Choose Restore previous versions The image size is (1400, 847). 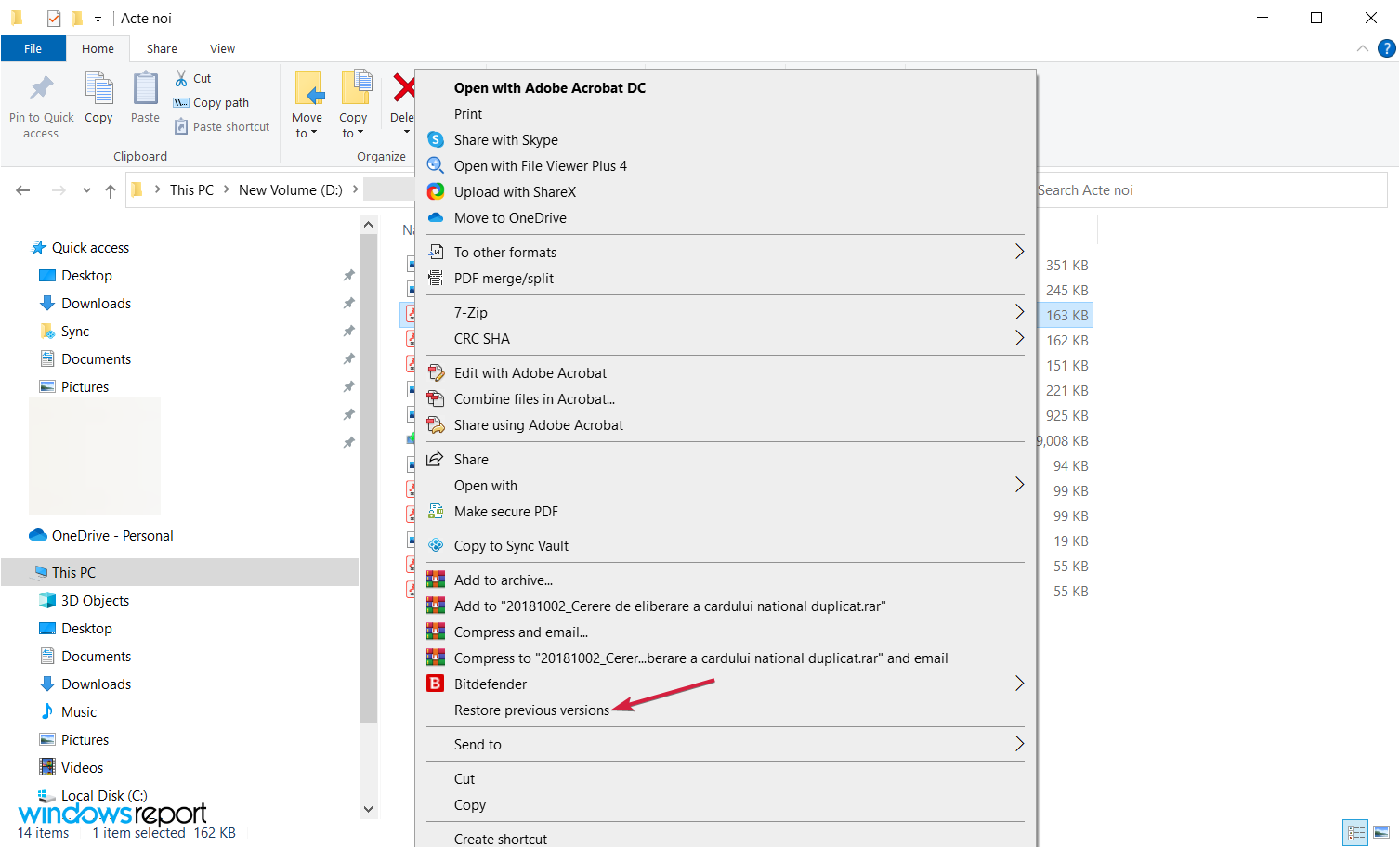coord(531,710)
